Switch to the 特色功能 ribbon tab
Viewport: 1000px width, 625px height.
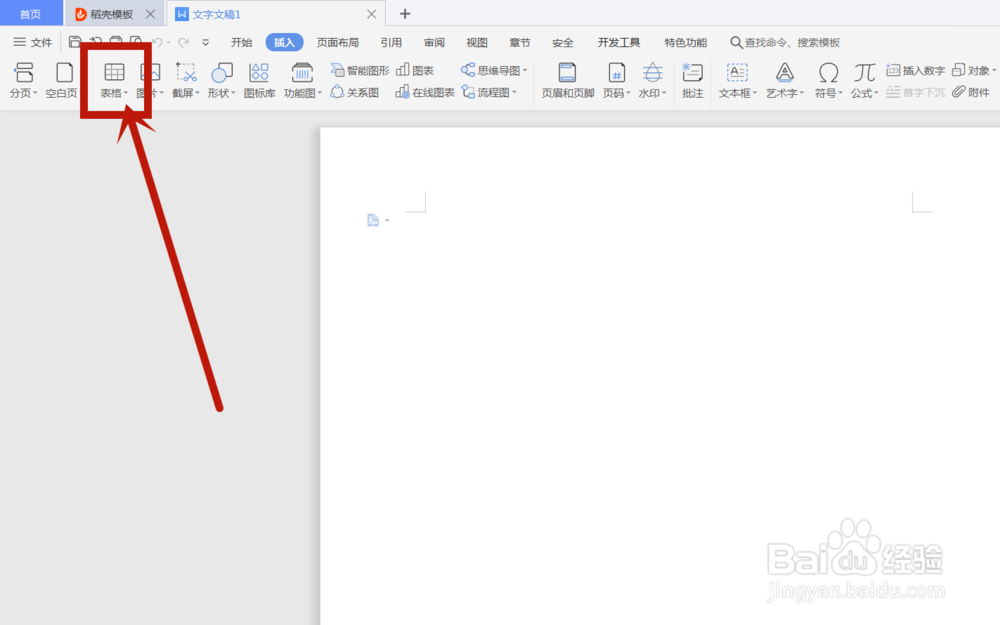686,42
